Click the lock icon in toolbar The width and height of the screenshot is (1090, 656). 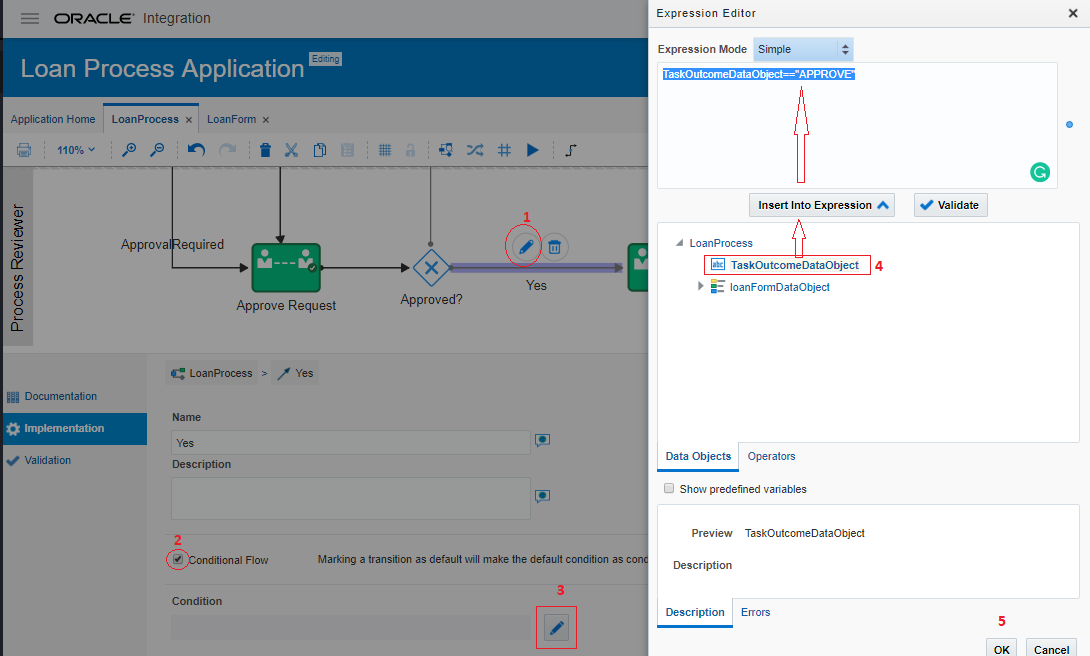click(410, 150)
